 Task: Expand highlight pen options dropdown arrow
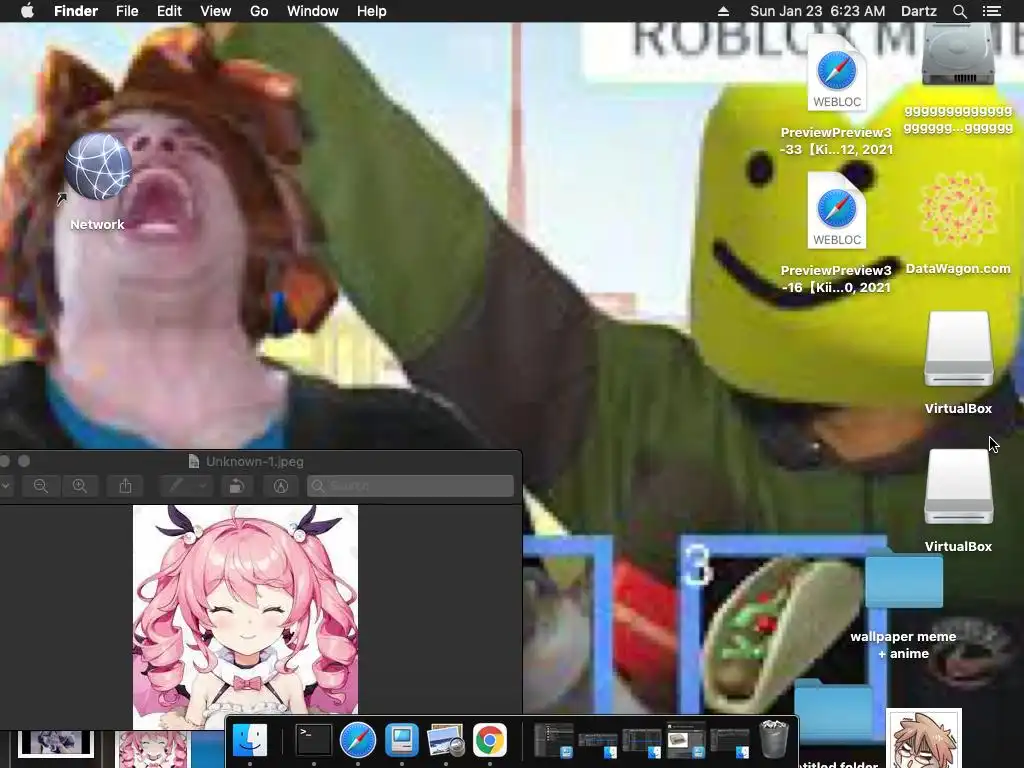pos(202,486)
